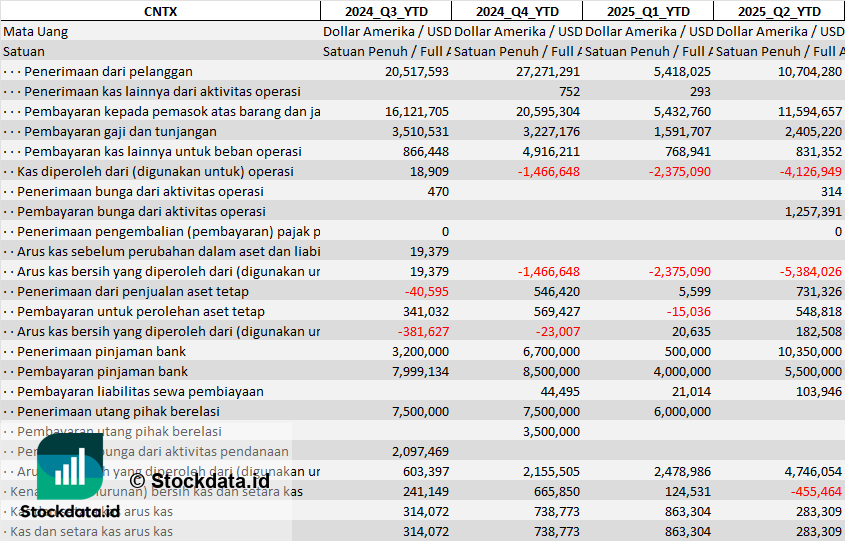Screen dimensions: 845x541
Task: Select the 2024_Q4_YTD column header
Action: point(517,11)
